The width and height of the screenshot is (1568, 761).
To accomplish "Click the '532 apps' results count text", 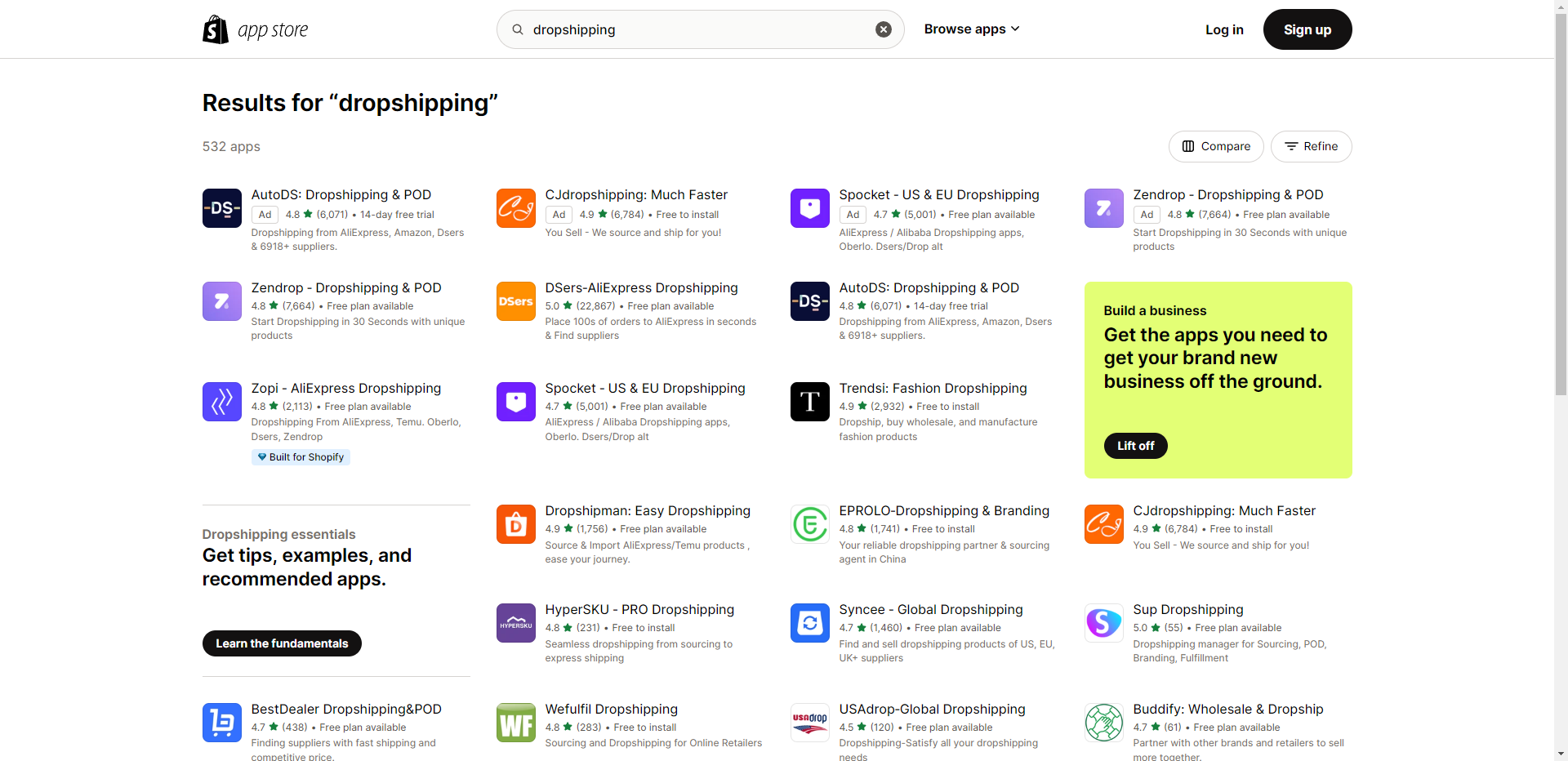I will pyautogui.click(x=231, y=146).
